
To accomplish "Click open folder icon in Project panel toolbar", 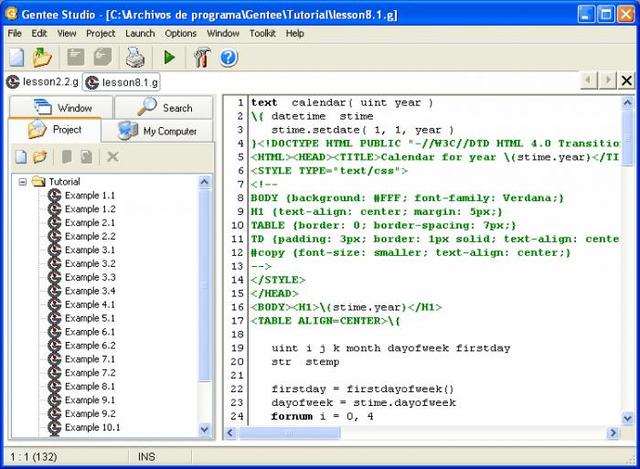I will (x=40, y=157).
